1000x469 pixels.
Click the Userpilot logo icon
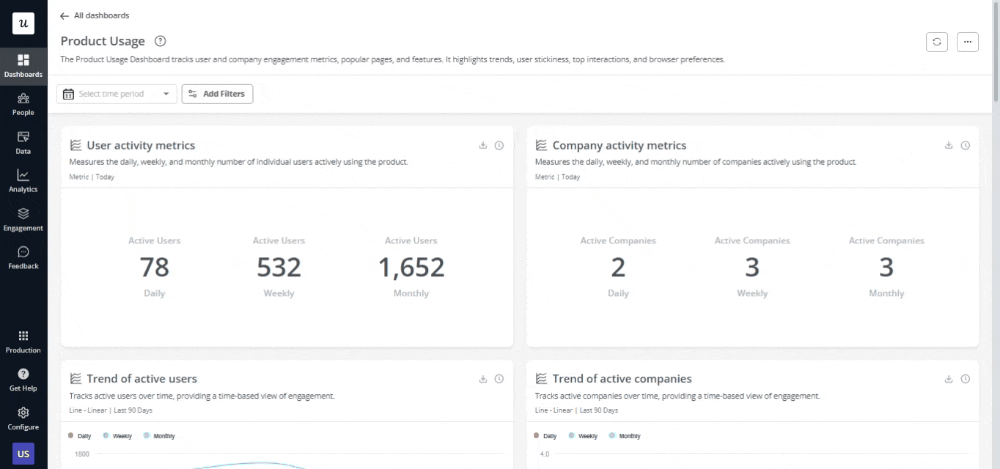coord(23,22)
